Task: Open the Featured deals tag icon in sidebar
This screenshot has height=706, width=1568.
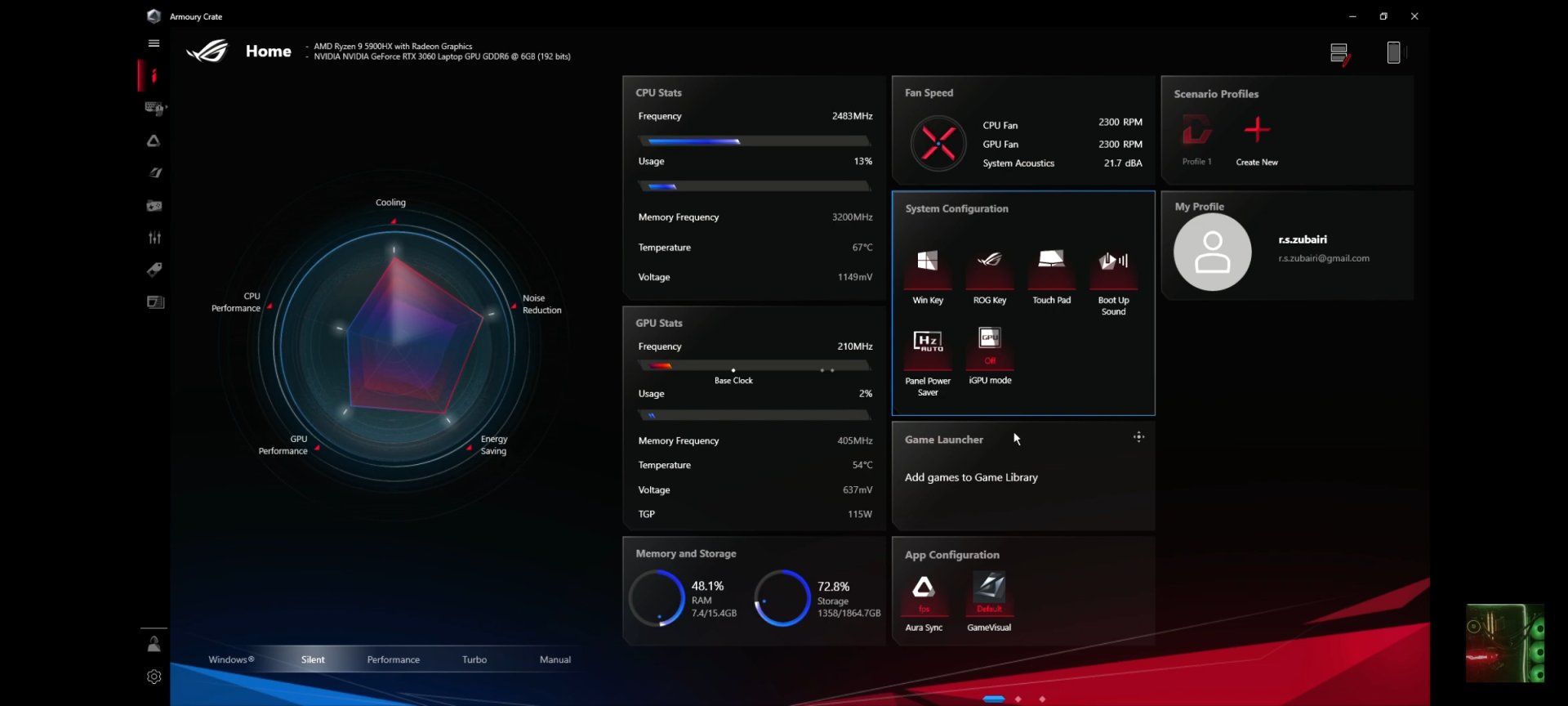Action: click(154, 270)
